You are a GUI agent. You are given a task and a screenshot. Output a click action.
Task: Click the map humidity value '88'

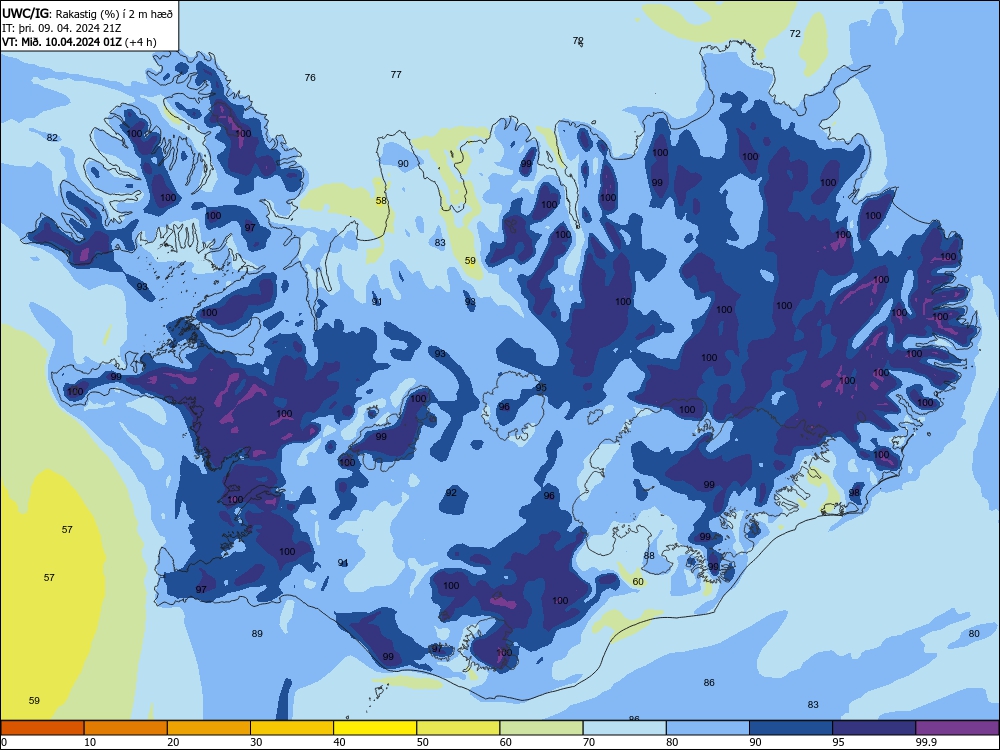click(x=649, y=555)
